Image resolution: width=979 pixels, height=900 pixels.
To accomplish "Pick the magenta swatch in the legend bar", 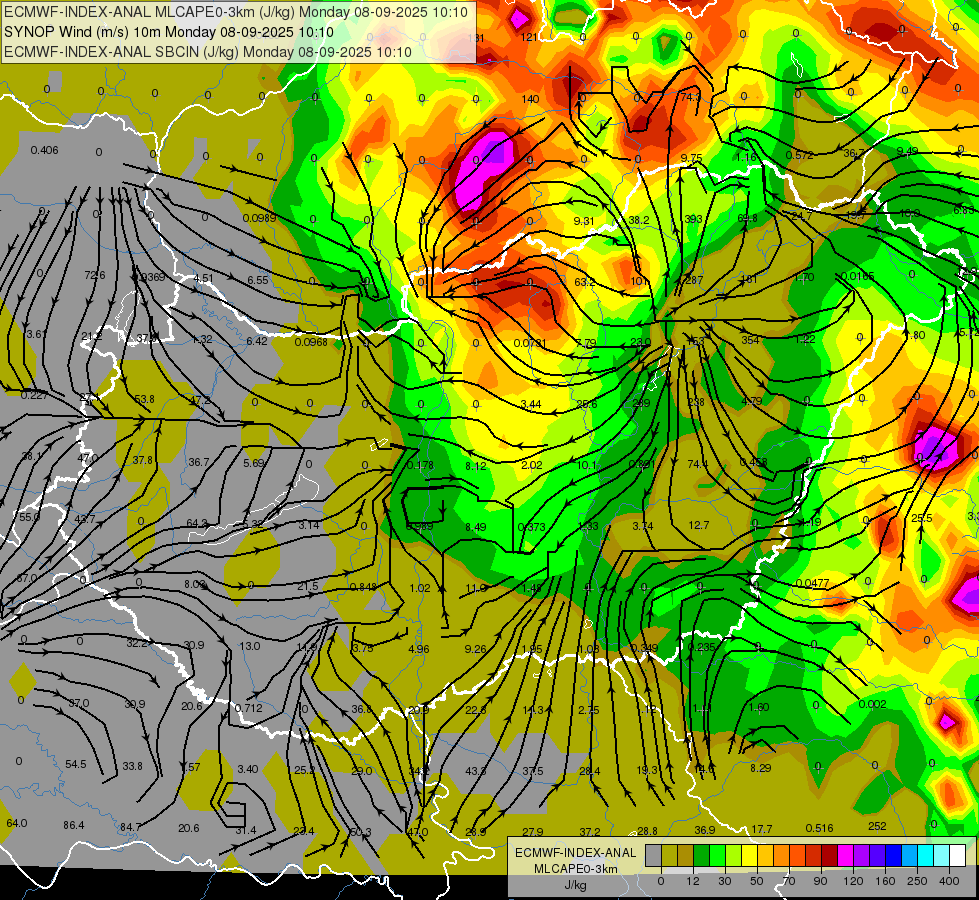I will [x=846, y=855].
